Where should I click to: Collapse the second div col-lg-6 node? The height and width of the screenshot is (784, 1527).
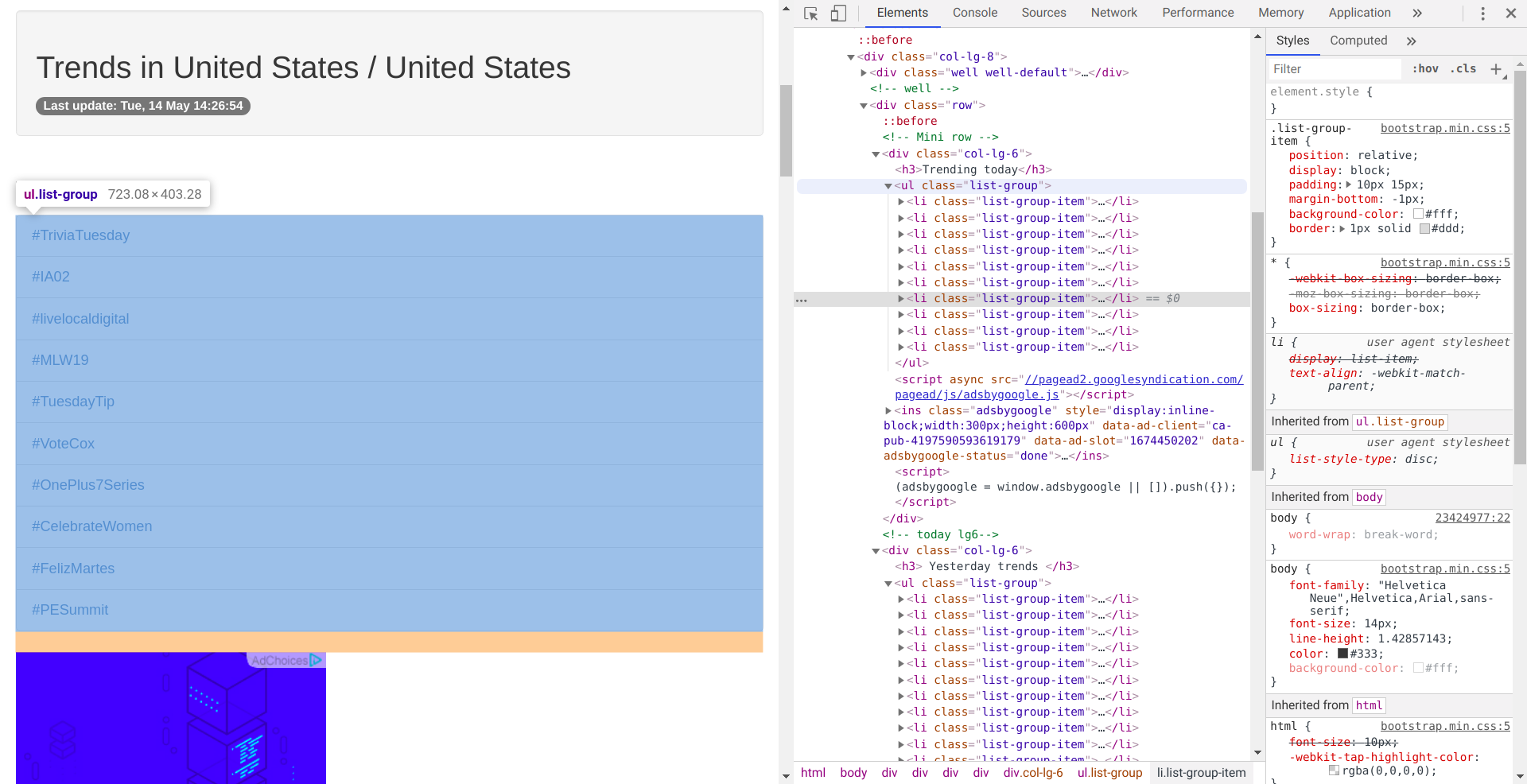click(876, 551)
